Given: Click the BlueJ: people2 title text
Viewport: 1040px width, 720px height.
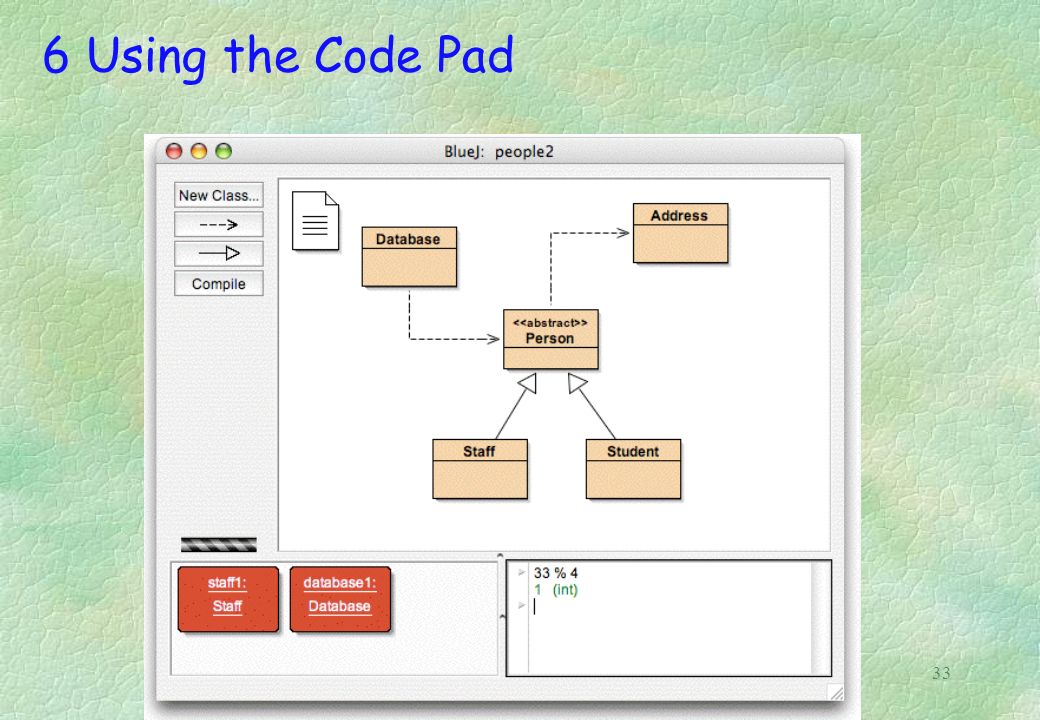Looking at the screenshot, I should (499, 152).
